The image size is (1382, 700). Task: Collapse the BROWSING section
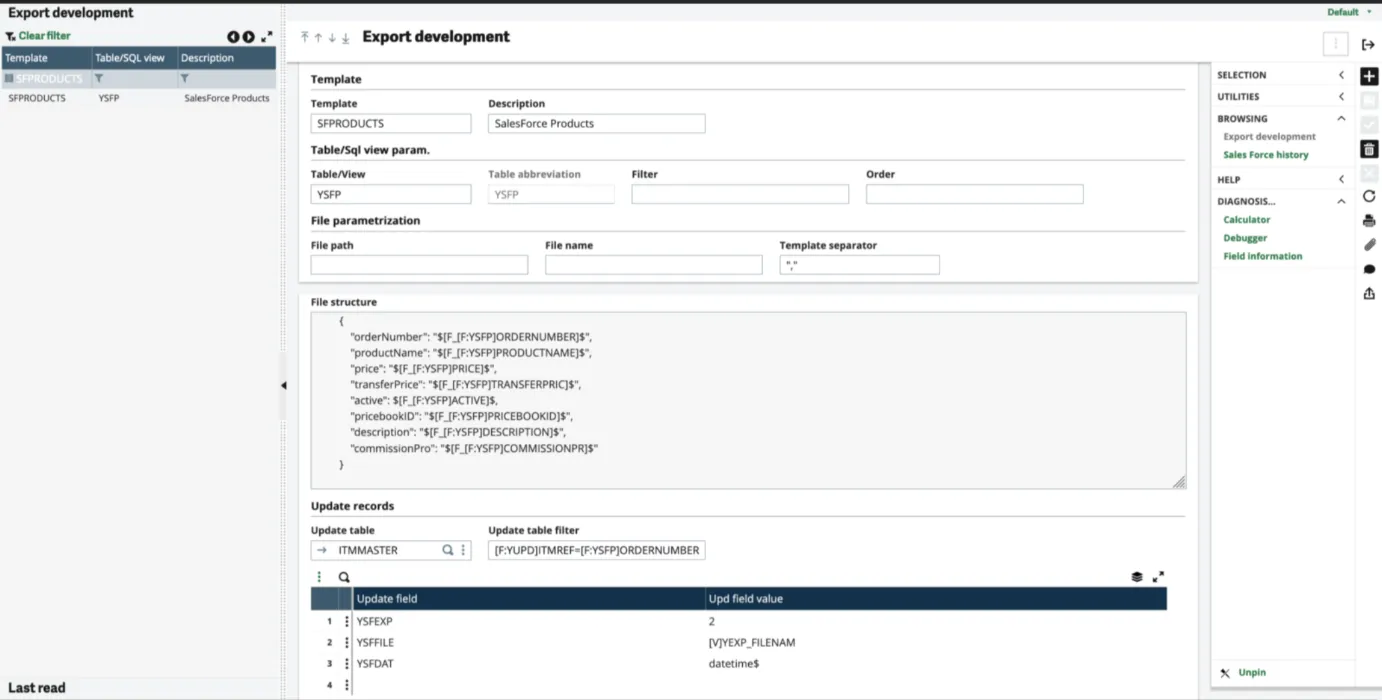[x=1341, y=118]
